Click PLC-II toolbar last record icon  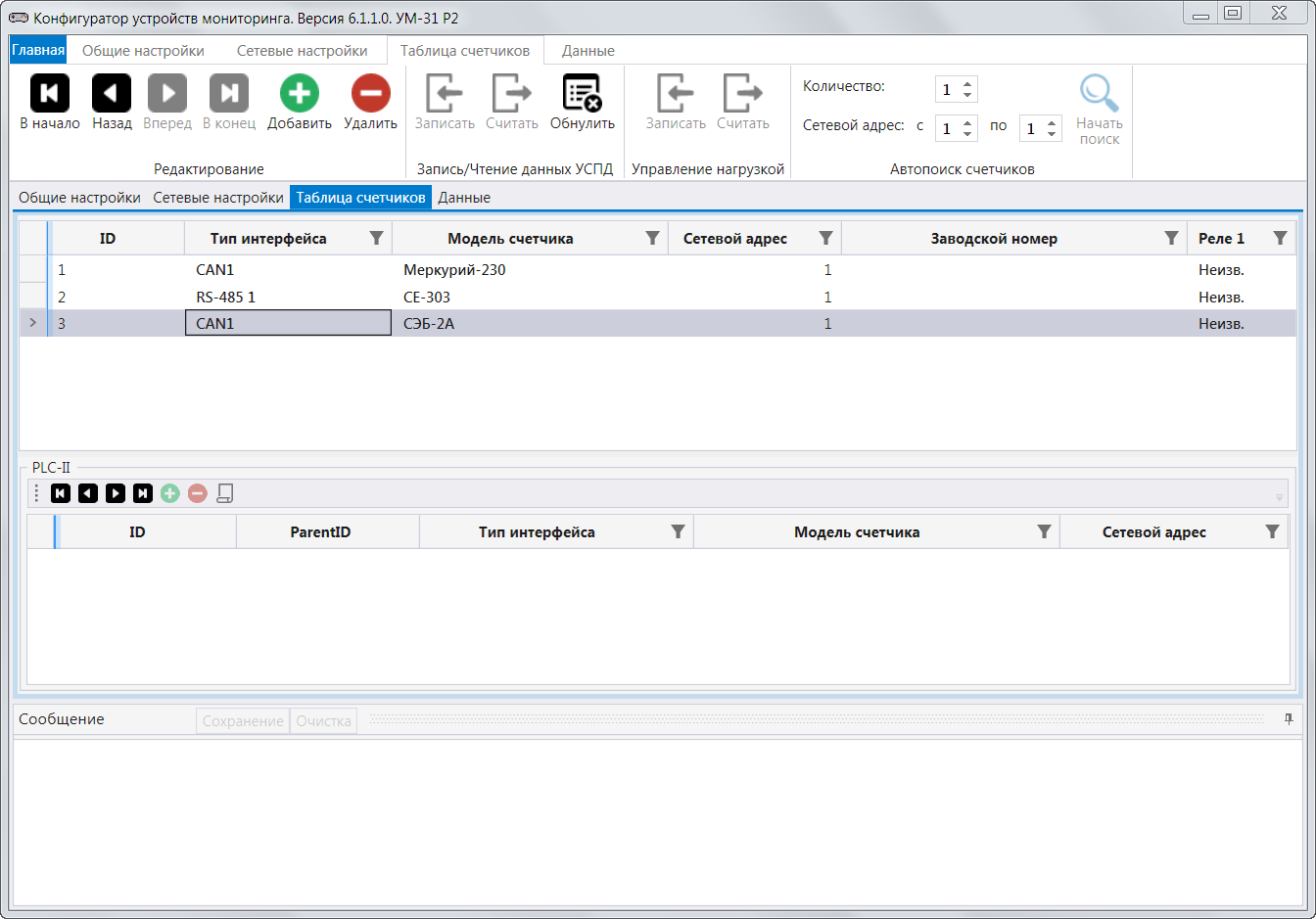[x=143, y=493]
